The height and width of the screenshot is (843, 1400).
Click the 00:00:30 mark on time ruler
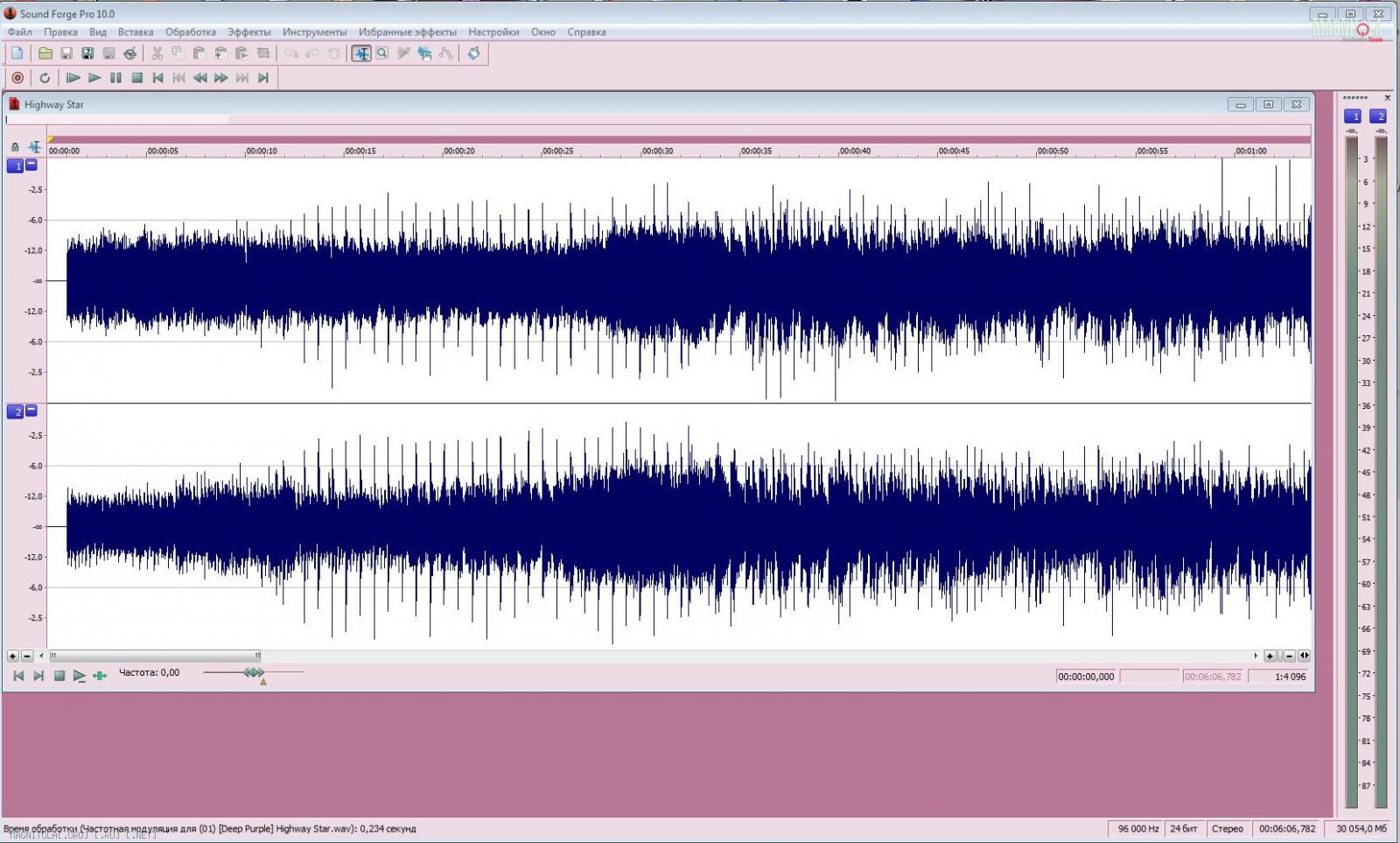point(657,151)
